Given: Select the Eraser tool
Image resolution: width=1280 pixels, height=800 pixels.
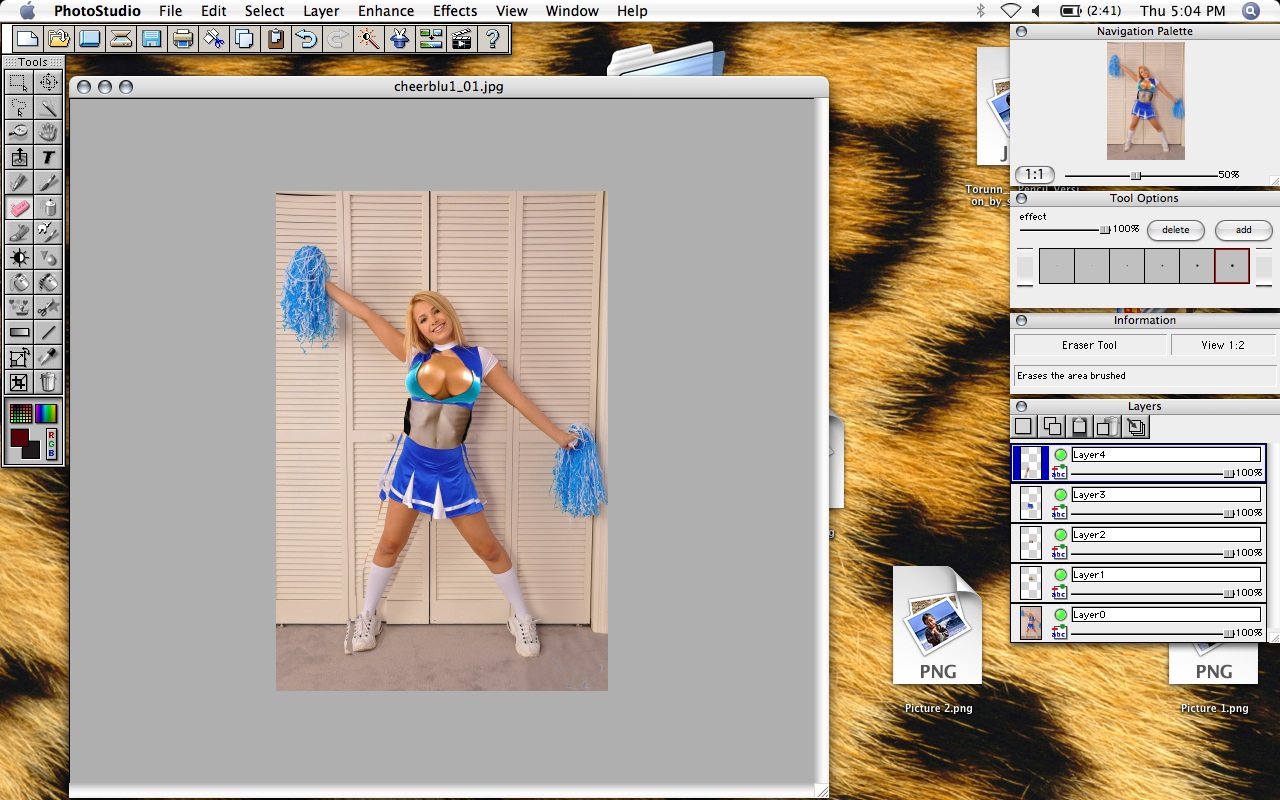Looking at the screenshot, I should point(19,207).
